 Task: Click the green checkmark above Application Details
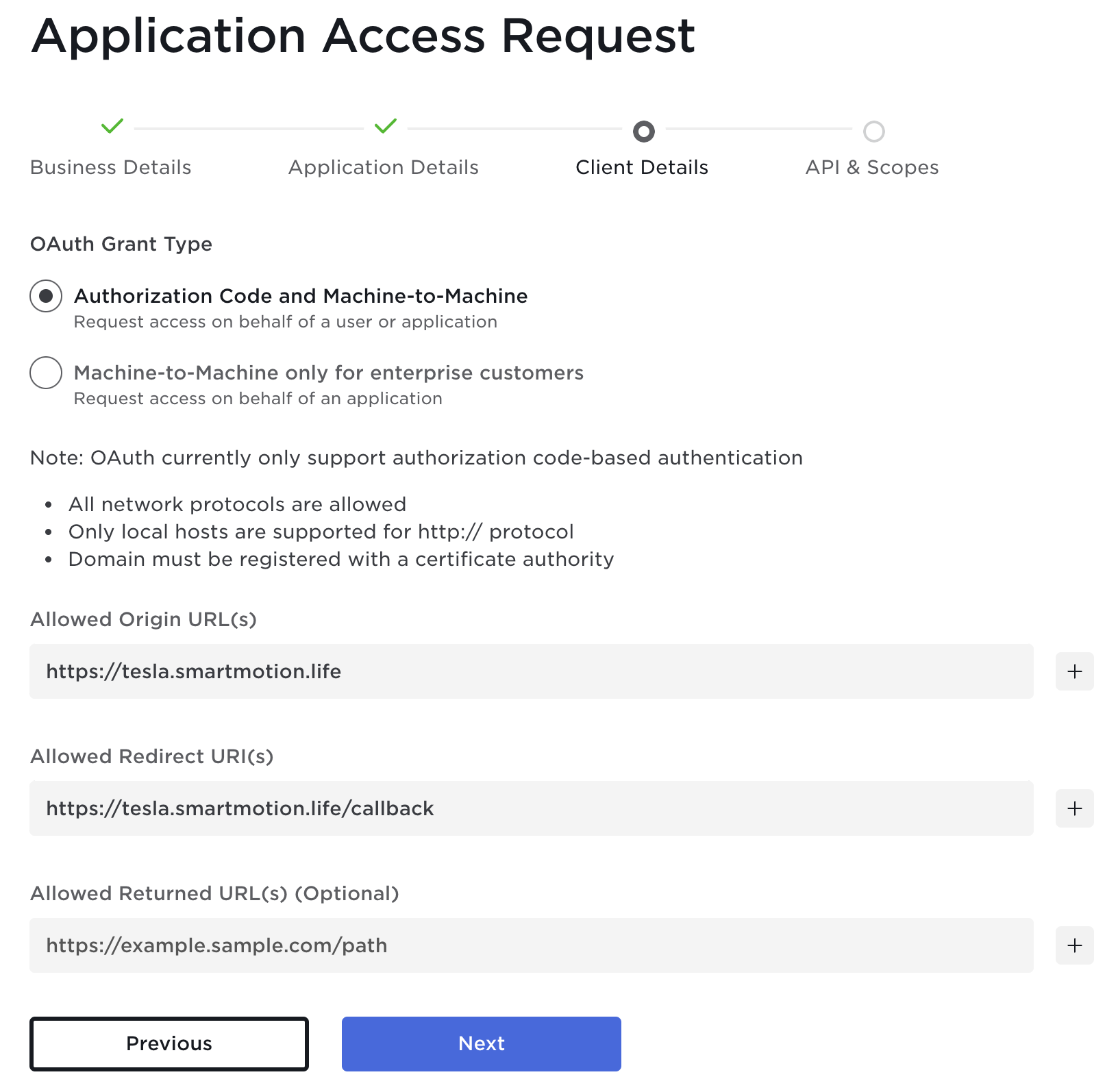384,127
